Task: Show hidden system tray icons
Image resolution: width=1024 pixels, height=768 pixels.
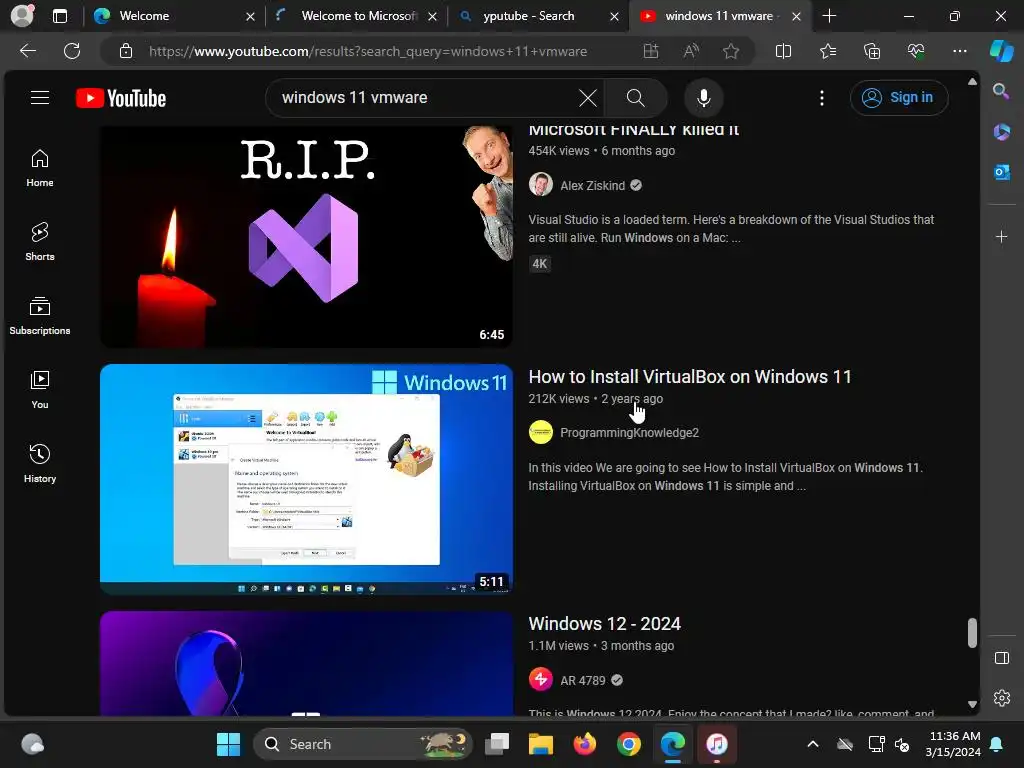Action: (x=812, y=744)
